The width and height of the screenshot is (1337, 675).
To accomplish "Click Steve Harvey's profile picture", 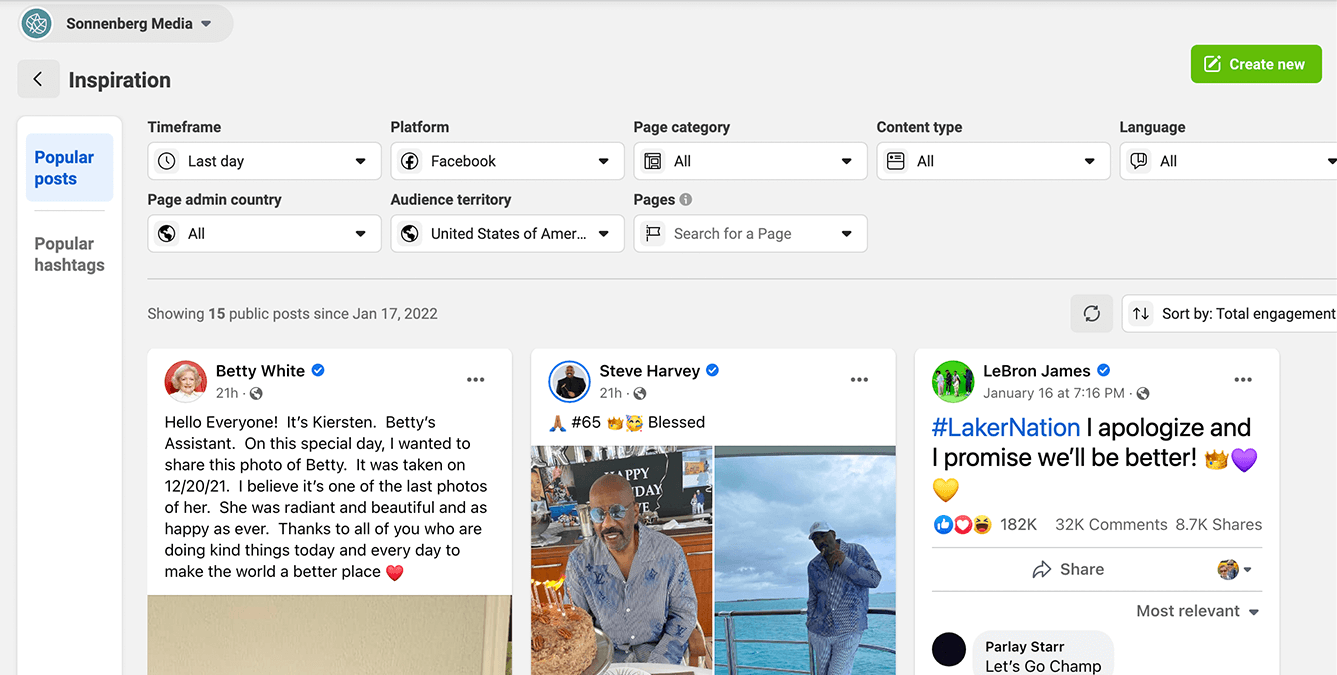I will point(569,381).
